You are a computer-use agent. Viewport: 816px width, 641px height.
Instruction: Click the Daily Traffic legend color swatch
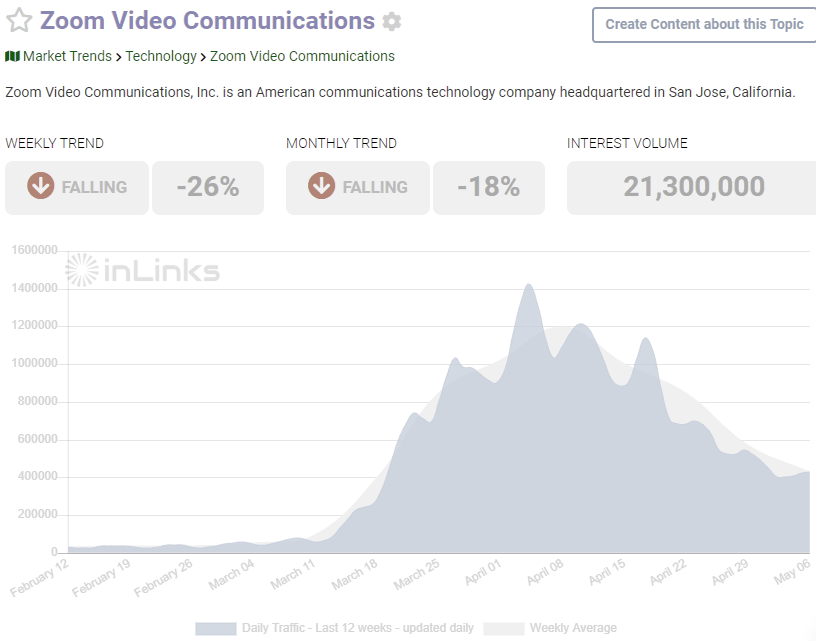pos(215,629)
